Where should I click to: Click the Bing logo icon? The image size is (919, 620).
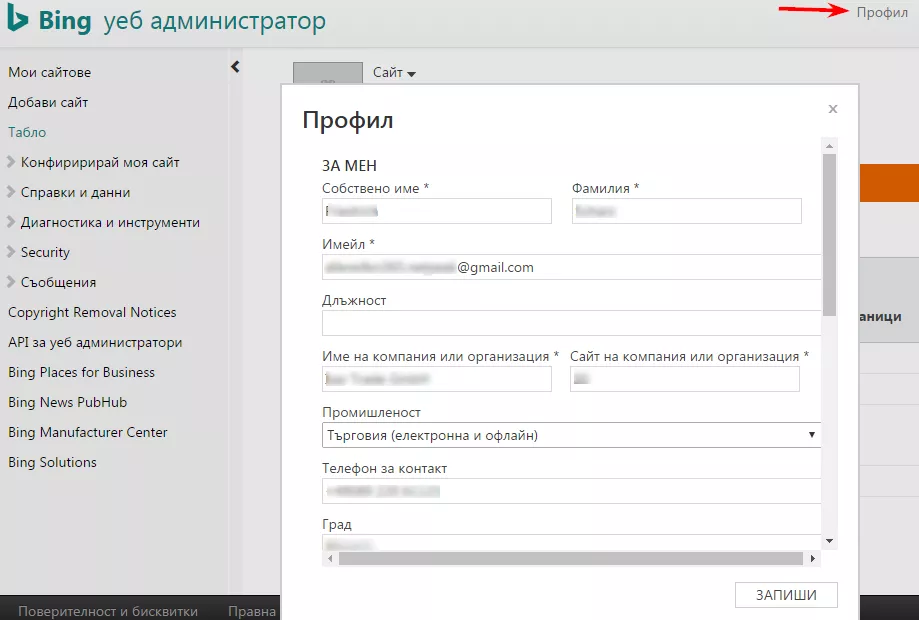[x=18, y=19]
